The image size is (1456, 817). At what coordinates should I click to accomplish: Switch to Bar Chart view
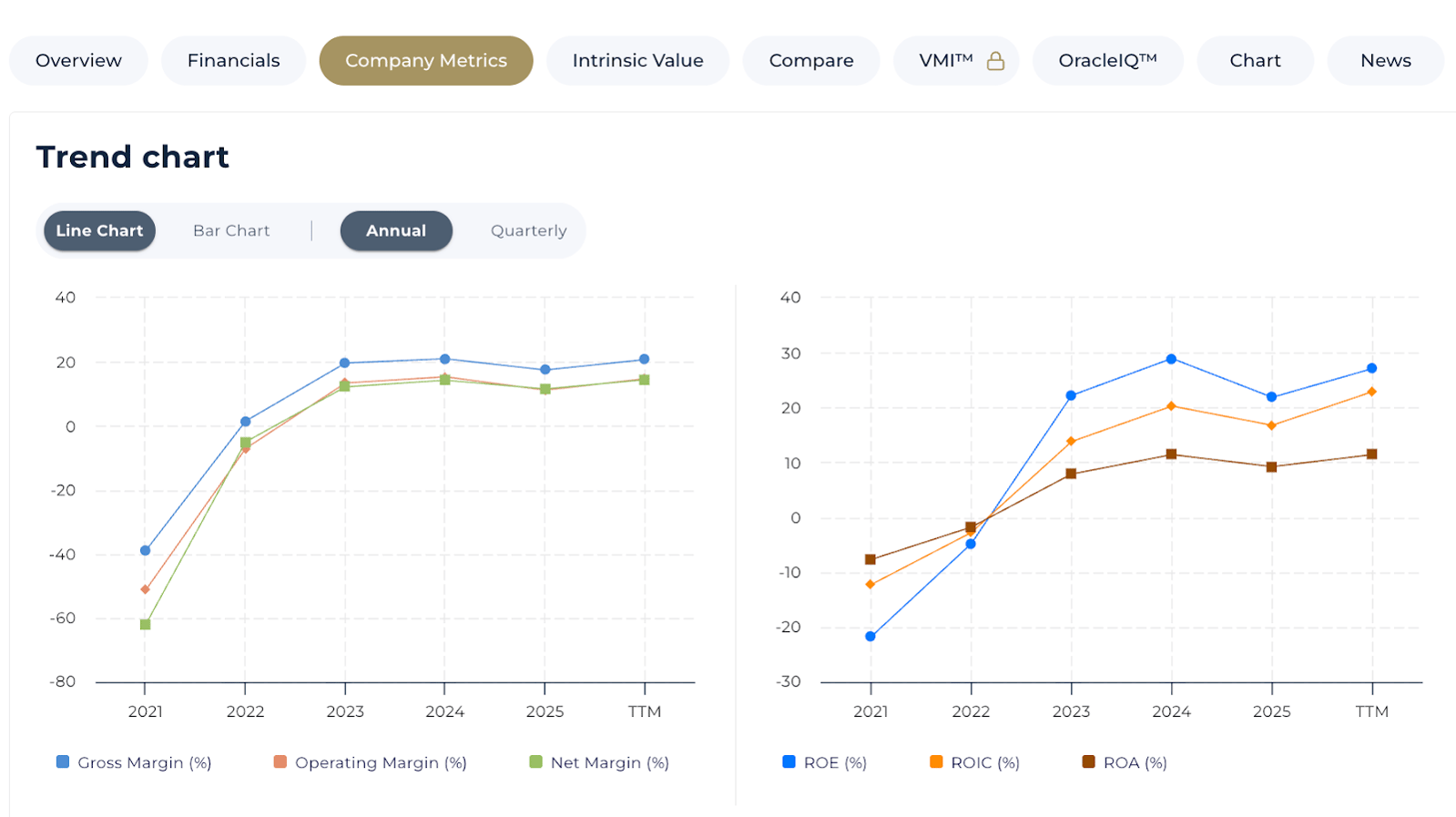tap(231, 231)
